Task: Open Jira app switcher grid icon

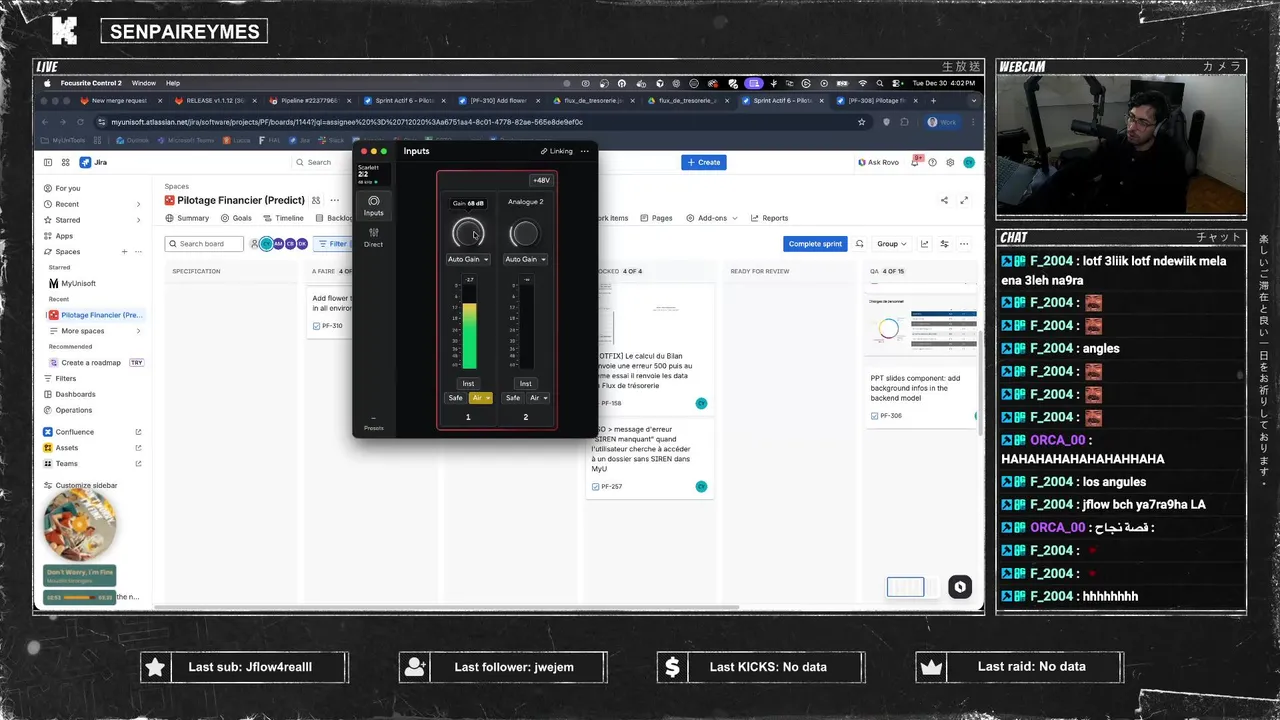Action: pyautogui.click(x=66, y=162)
